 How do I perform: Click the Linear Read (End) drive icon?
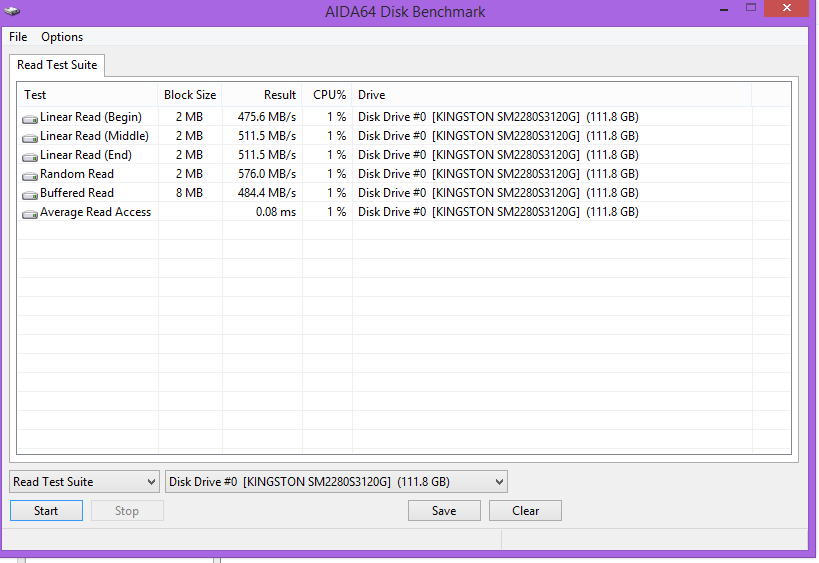click(30, 157)
